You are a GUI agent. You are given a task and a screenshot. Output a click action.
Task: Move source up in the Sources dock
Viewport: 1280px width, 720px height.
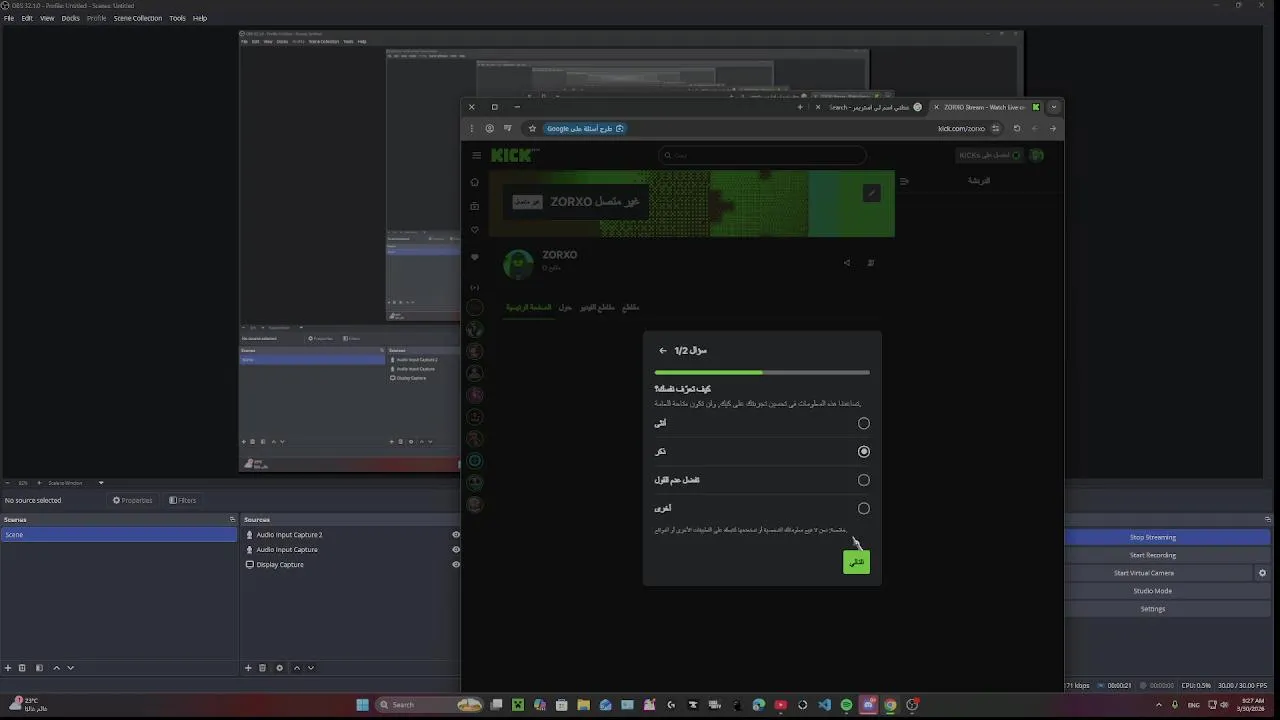click(296, 668)
